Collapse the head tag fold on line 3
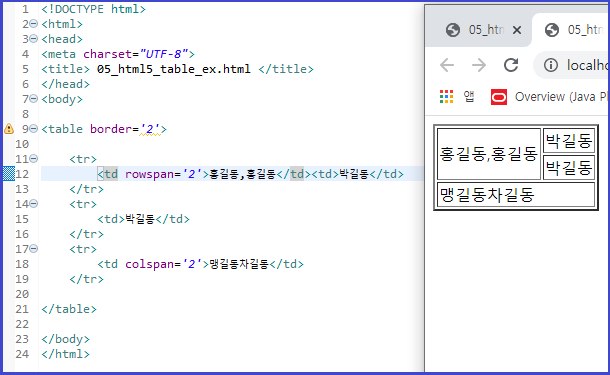 coord(34,39)
